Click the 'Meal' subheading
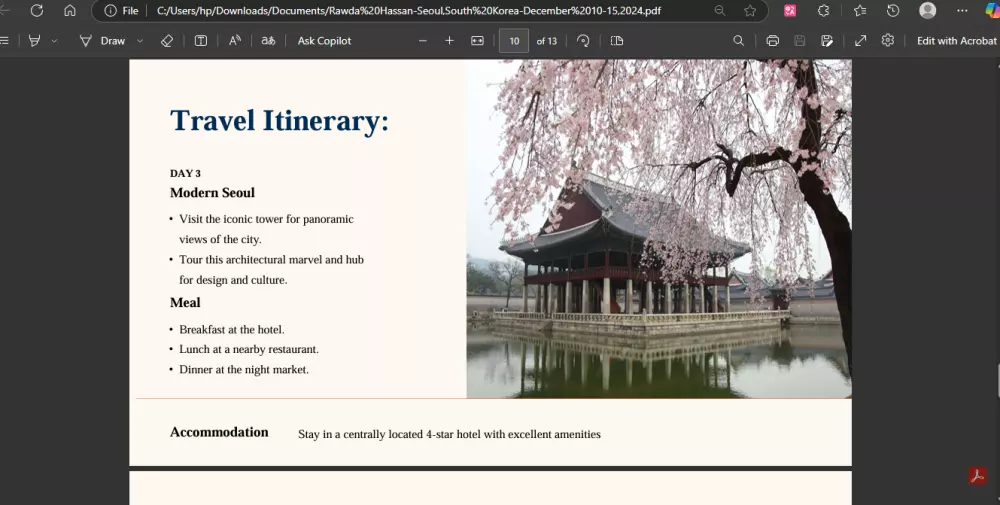Image resolution: width=1000 pixels, height=505 pixels. 185,303
